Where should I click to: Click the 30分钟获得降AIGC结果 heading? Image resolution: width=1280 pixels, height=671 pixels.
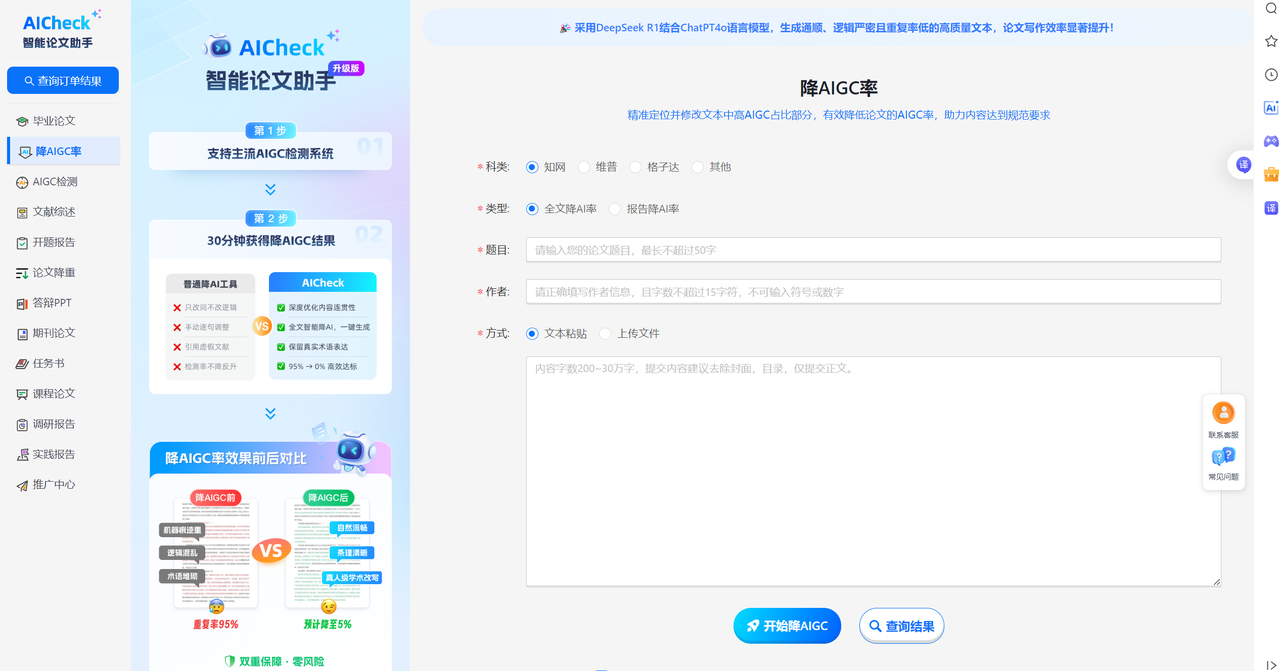271,240
